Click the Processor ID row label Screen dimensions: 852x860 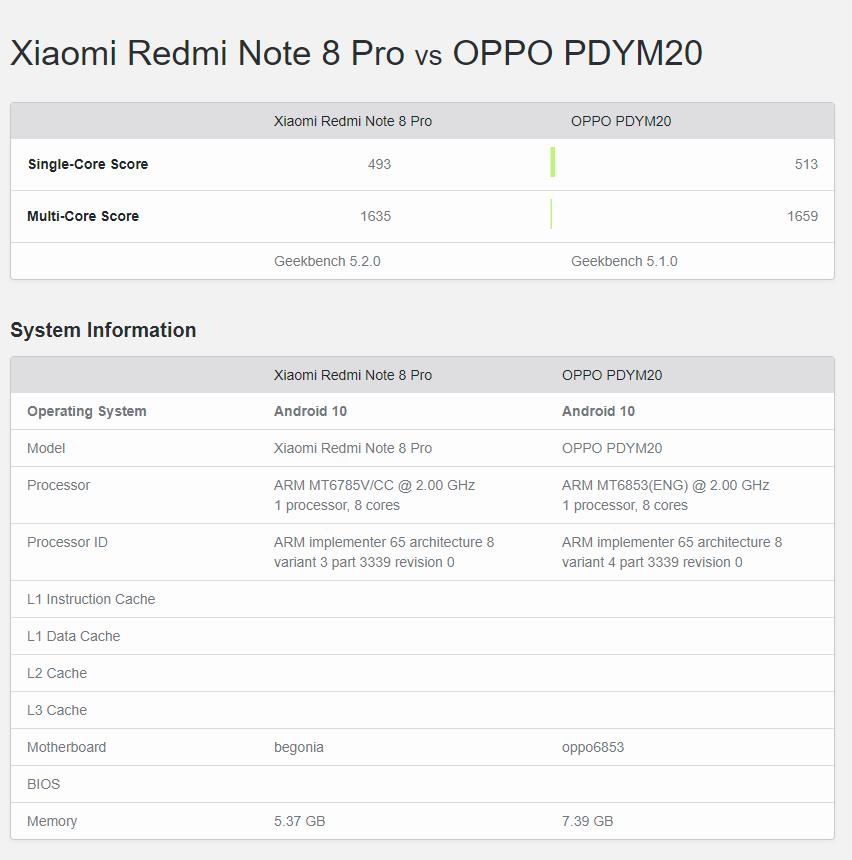(x=67, y=542)
